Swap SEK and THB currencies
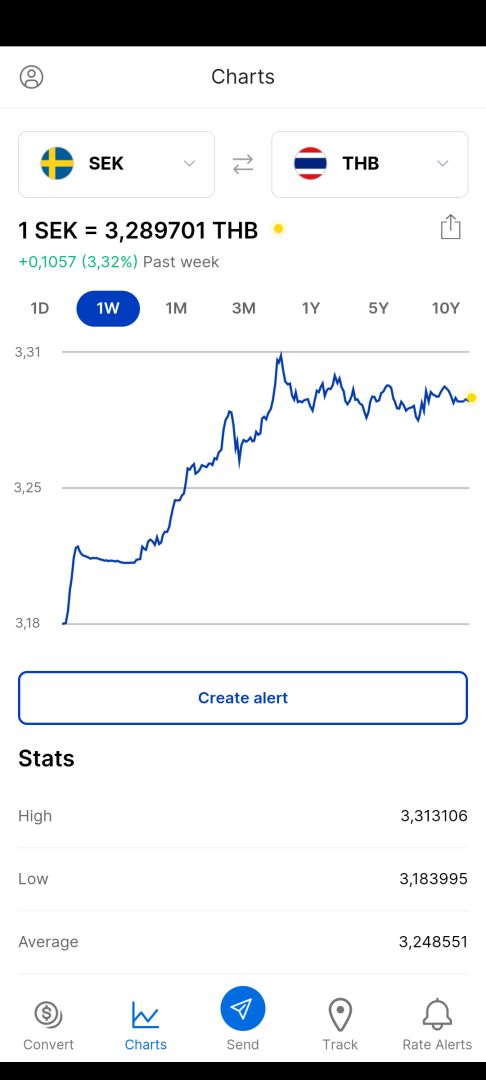 pyautogui.click(x=242, y=164)
